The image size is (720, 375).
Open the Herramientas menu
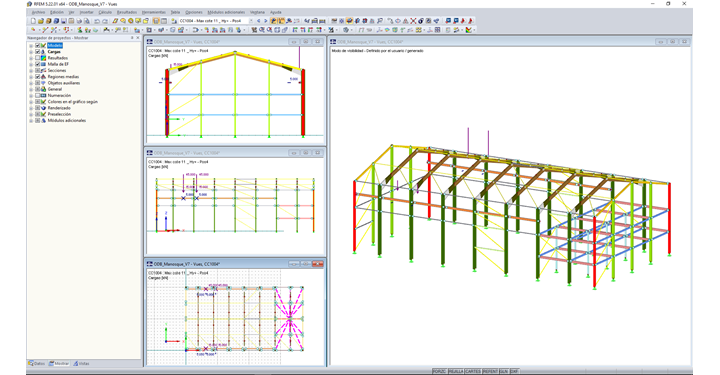click(x=153, y=12)
